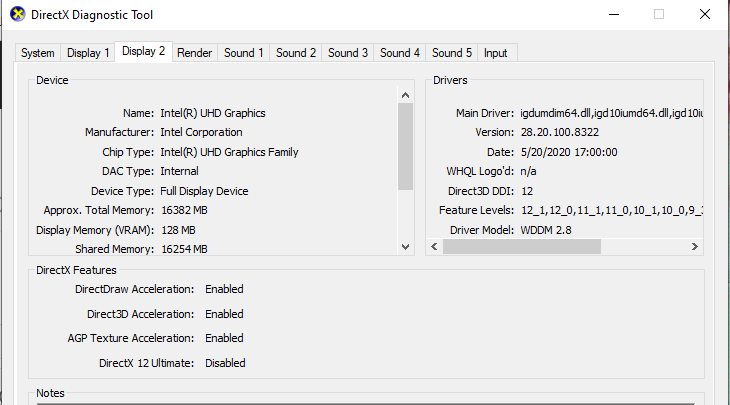This screenshot has width=730, height=405.
Task: Click Drivers panel scroll left arrow
Action: [x=434, y=247]
